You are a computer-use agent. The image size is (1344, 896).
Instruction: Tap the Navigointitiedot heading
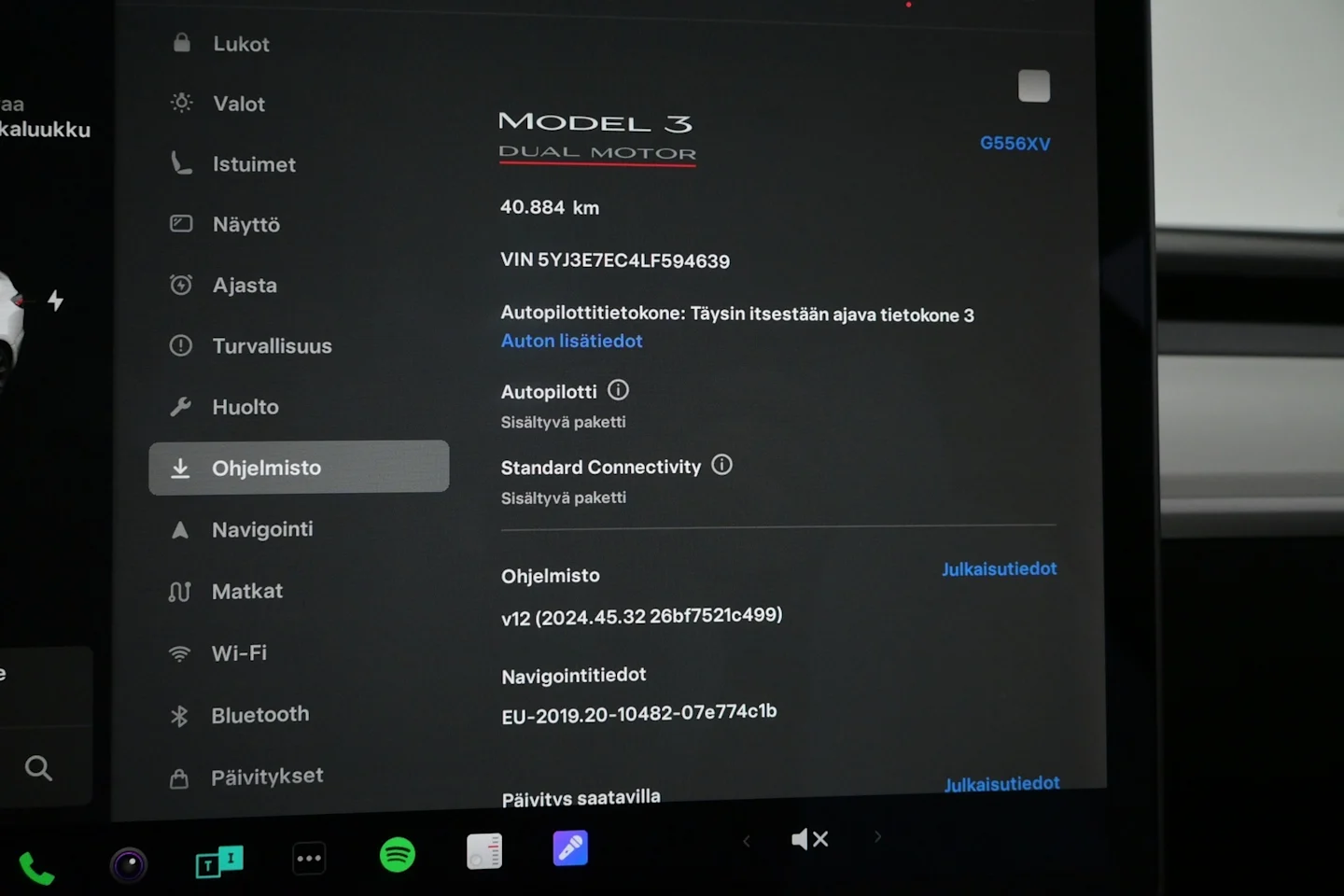point(573,675)
